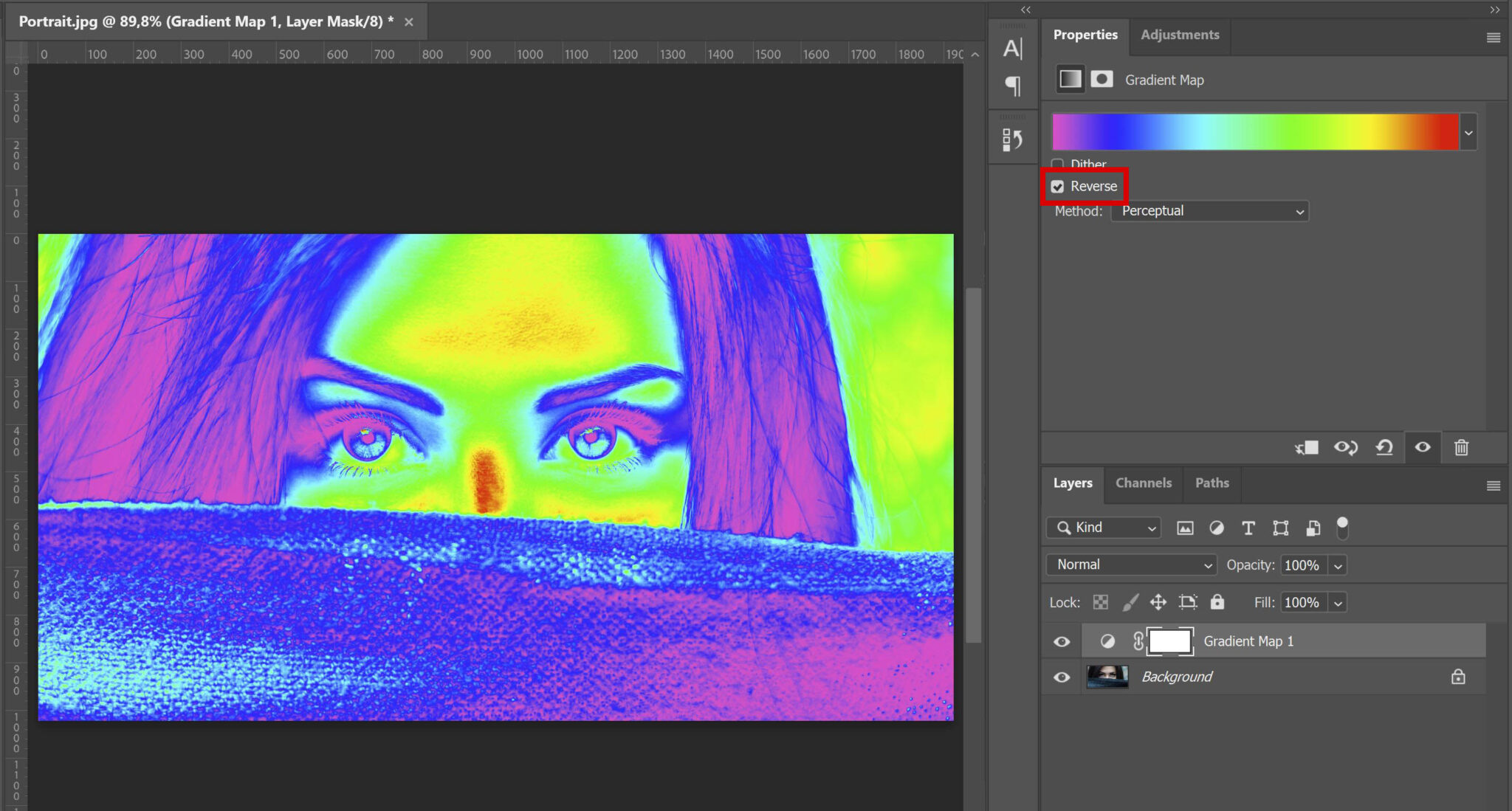Open the Kind layer filter dropdown
This screenshot has width=1512, height=811.
coord(1103,528)
